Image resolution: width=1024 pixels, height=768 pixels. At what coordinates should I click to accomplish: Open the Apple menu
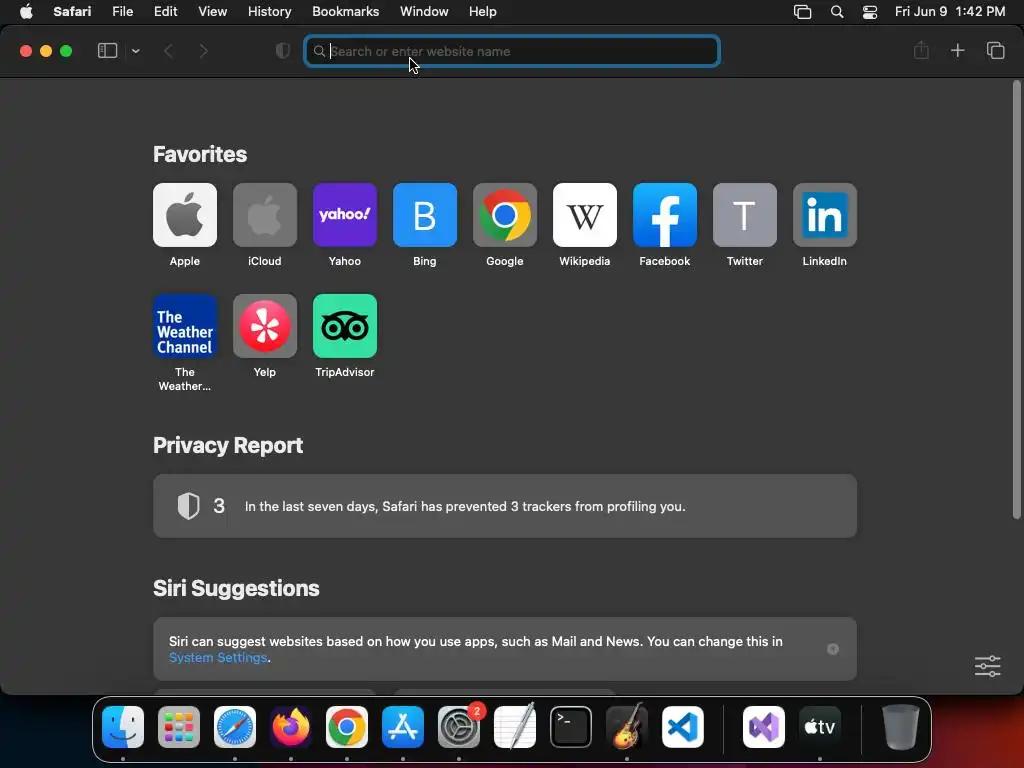(26, 12)
